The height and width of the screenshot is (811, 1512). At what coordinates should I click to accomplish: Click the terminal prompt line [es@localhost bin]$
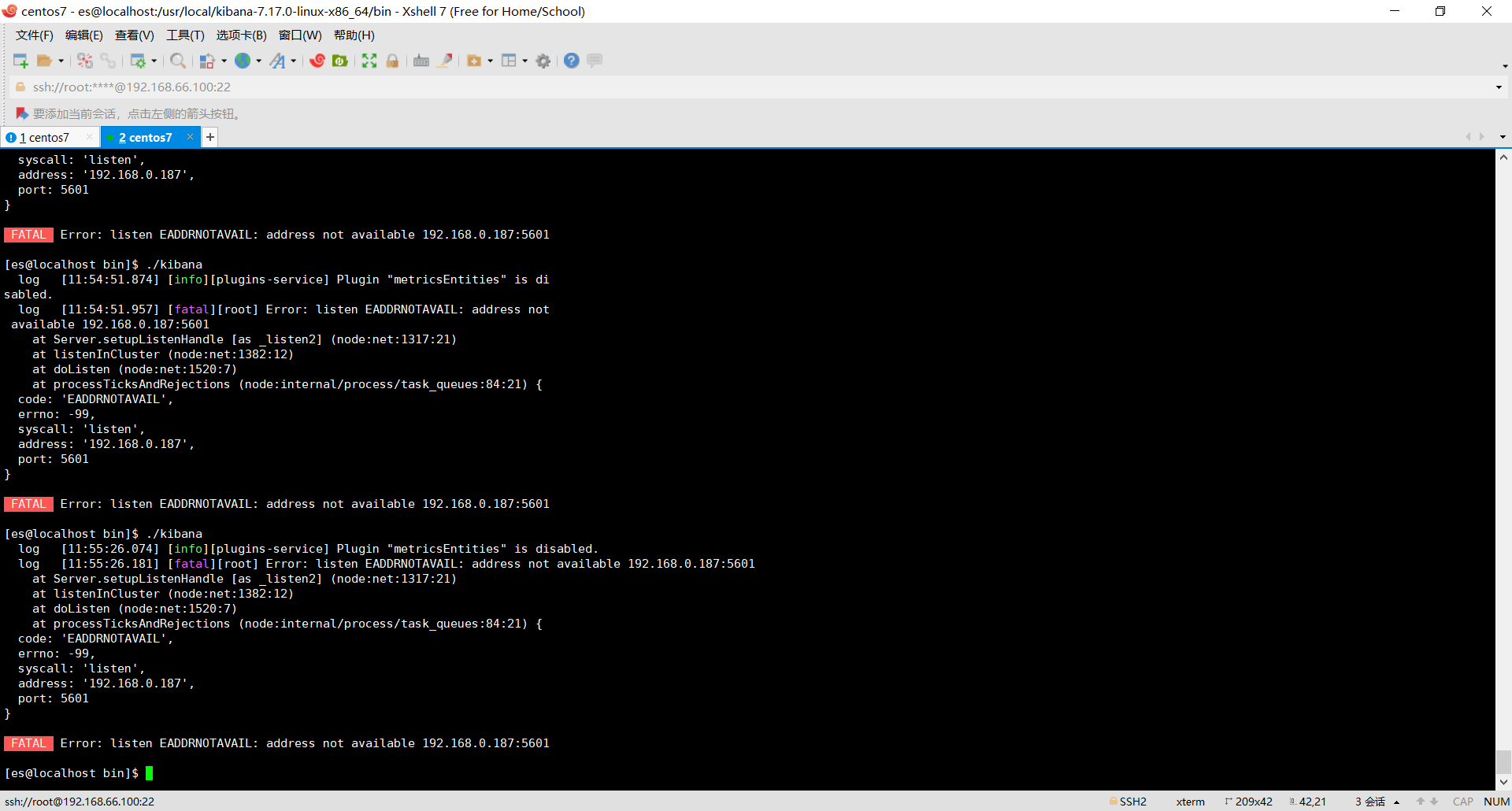point(72,773)
